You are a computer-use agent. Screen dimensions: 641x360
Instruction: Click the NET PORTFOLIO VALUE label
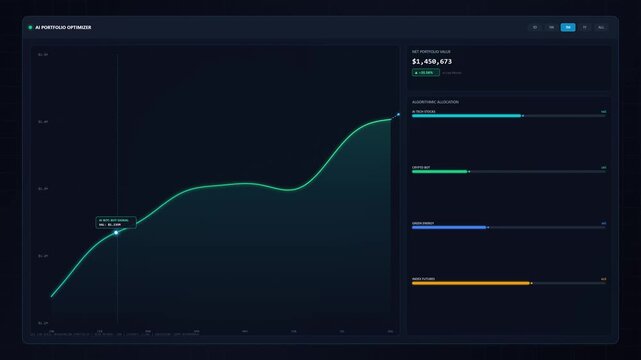pyautogui.click(x=431, y=52)
